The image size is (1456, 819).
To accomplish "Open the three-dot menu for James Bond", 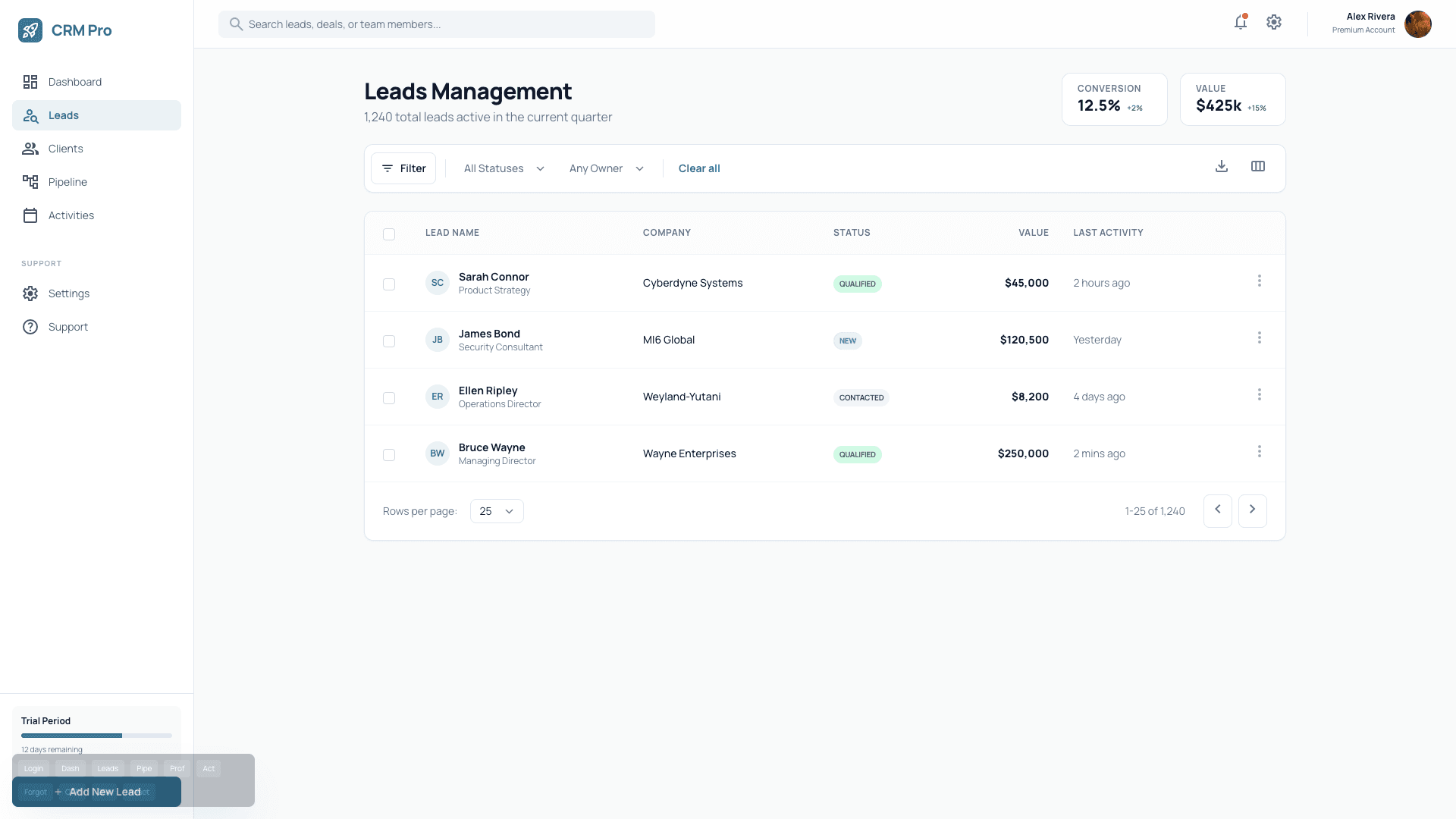I will pyautogui.click(x=1260, y=338).
